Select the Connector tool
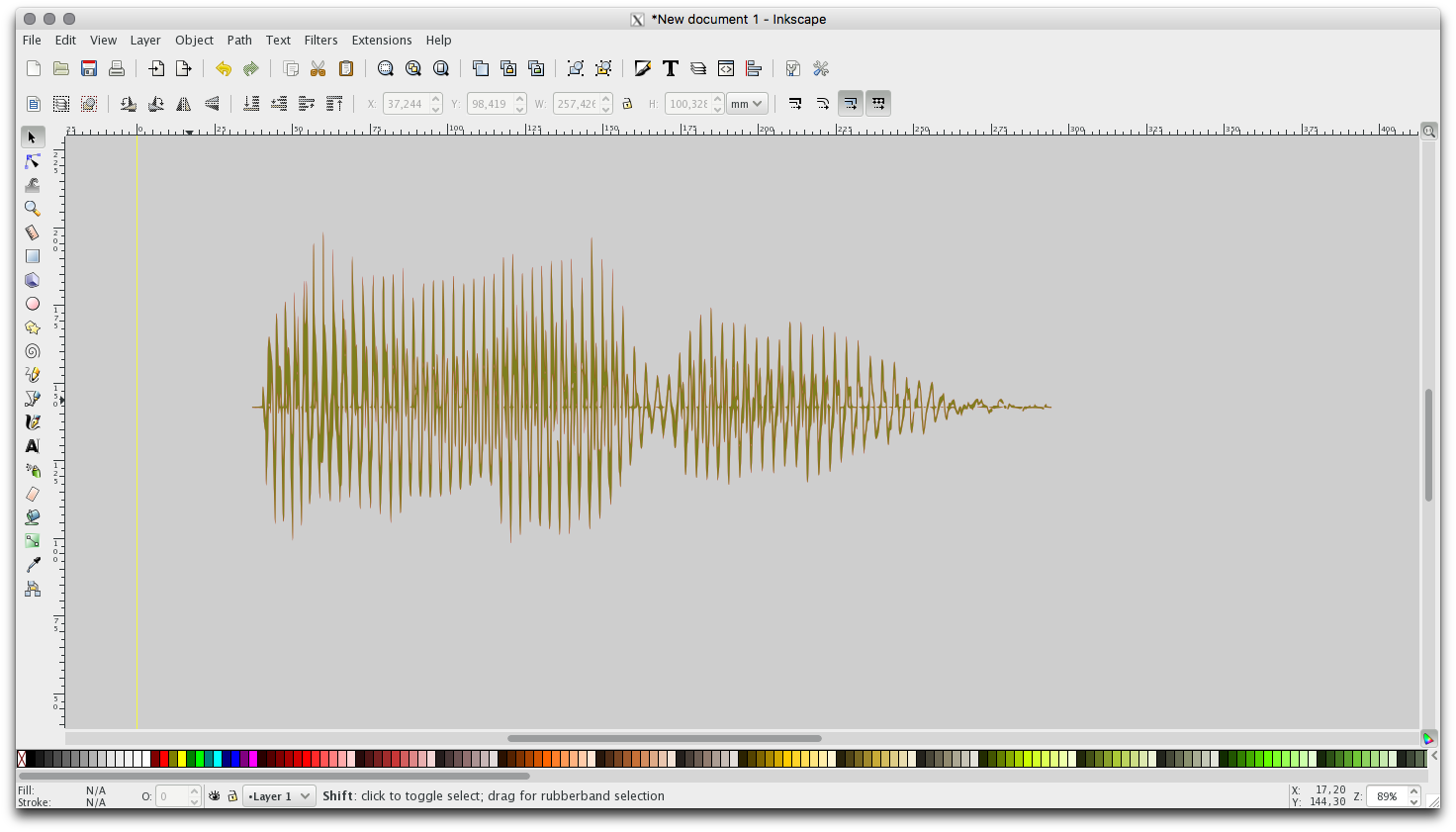 click(x=32, y=589)
